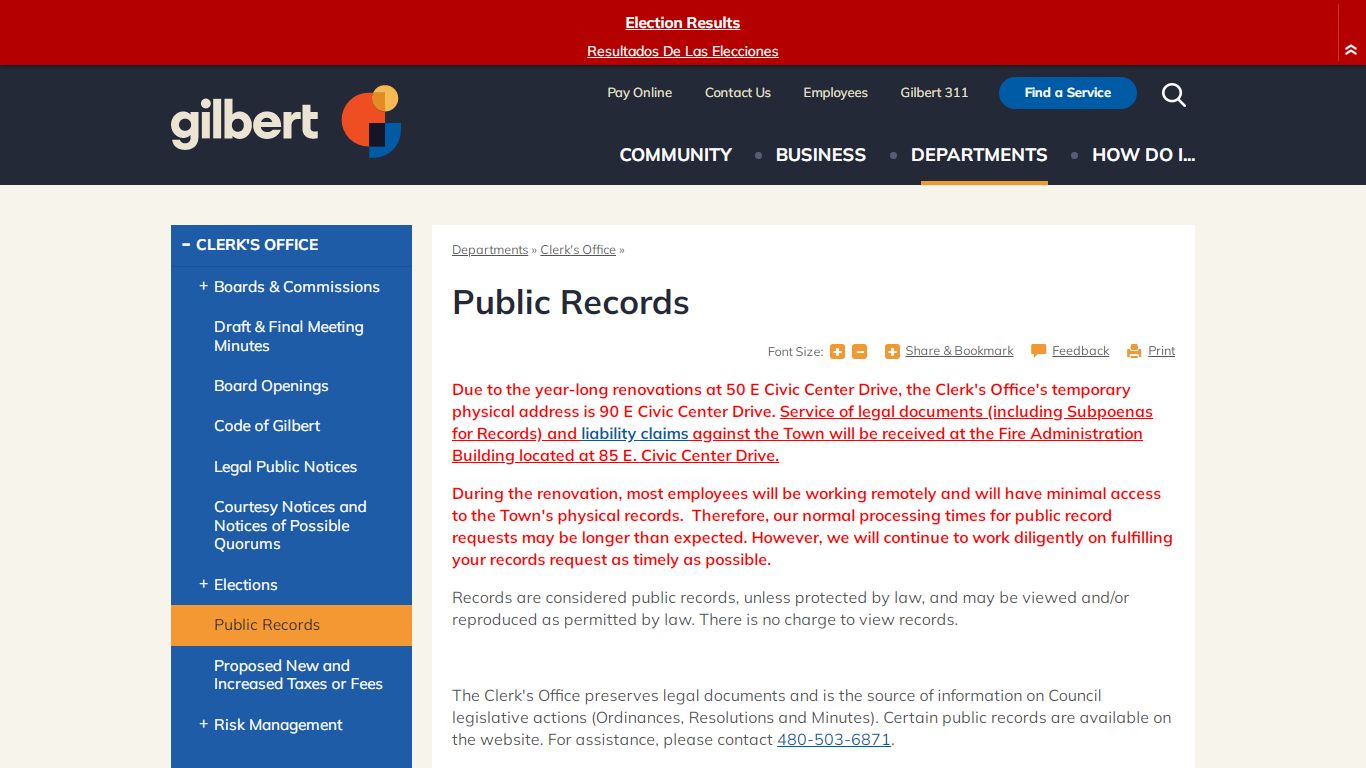Expand the Risk Management submenu
Screen dimensions: 1366x768
coord(203,724)
